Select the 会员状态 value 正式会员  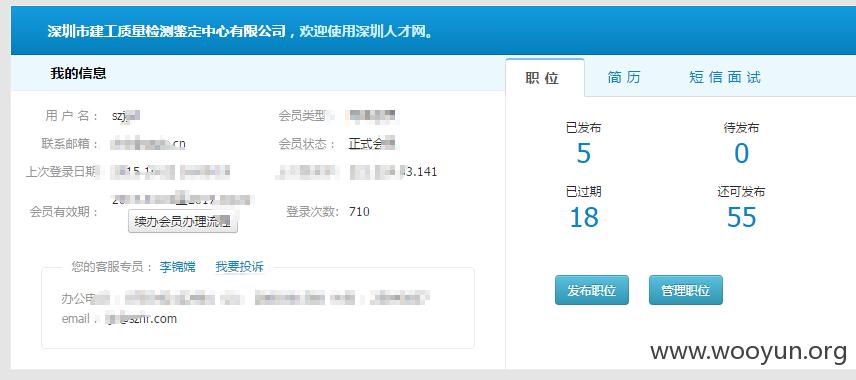pos(372,144)
